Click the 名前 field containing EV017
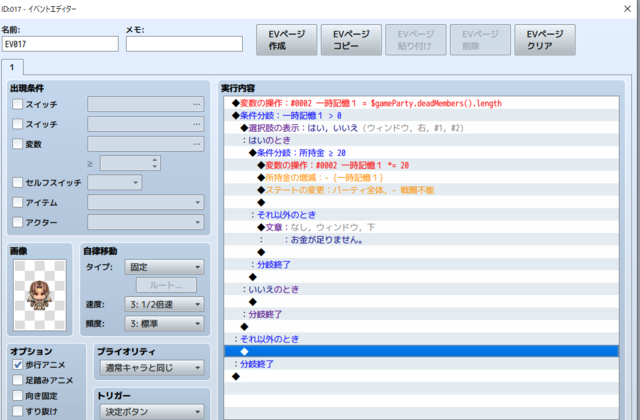The height and width of the screenshot is (420, 640). 60,44
